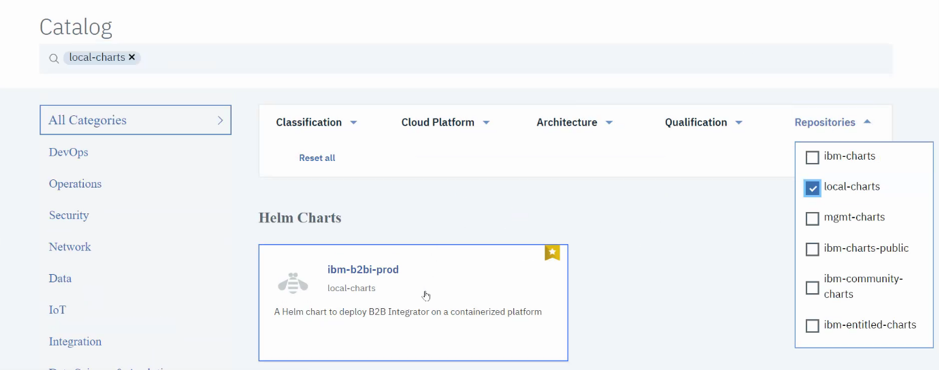Click the B2B Integrator chart description text

(x=408, y=312)
